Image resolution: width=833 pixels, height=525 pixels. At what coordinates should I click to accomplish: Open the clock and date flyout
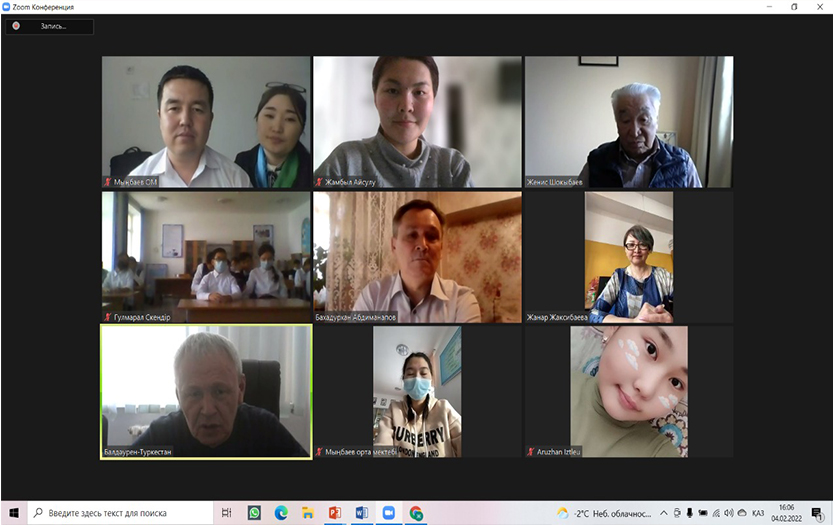pos(787,513)
